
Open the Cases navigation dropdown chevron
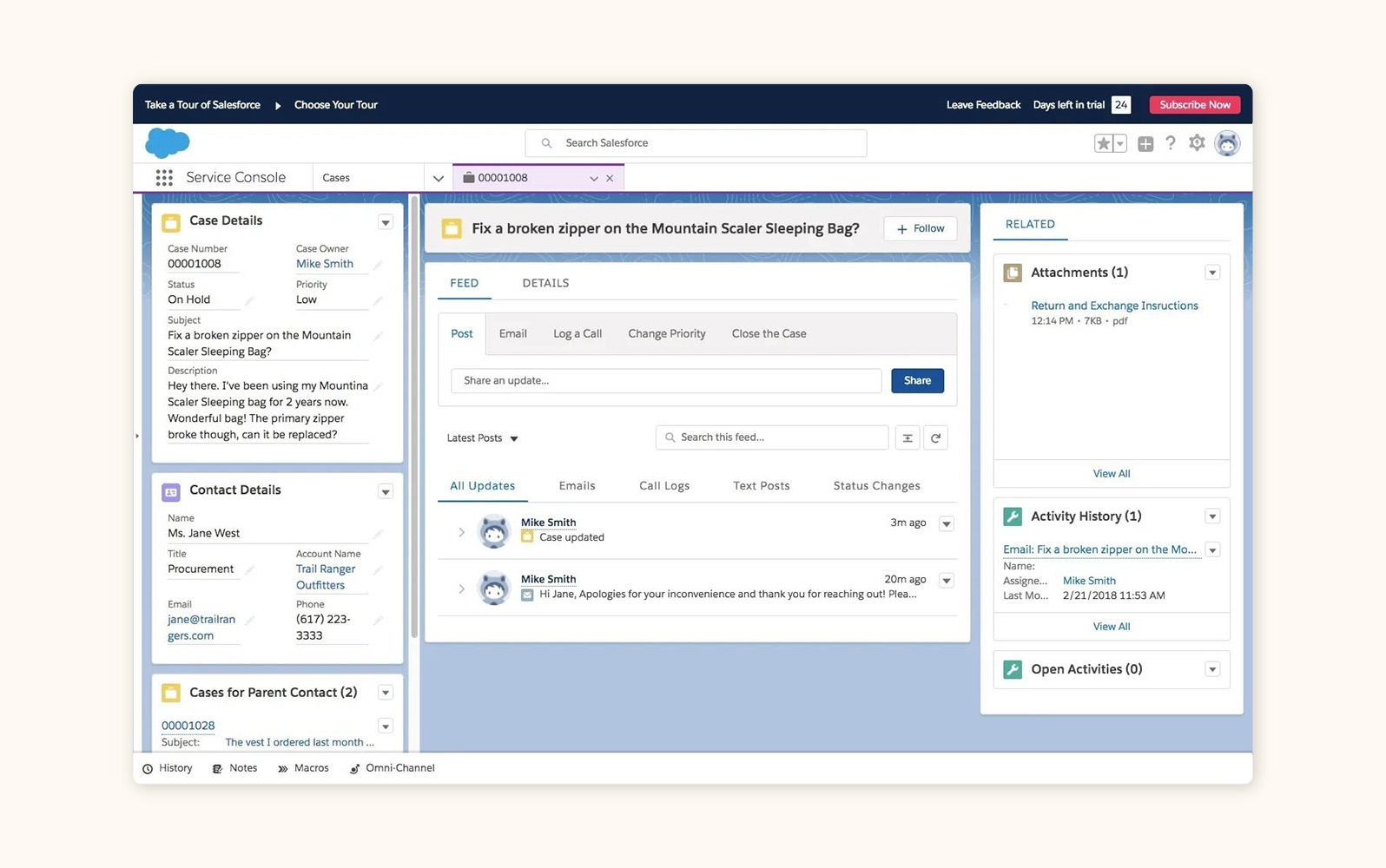439,178
